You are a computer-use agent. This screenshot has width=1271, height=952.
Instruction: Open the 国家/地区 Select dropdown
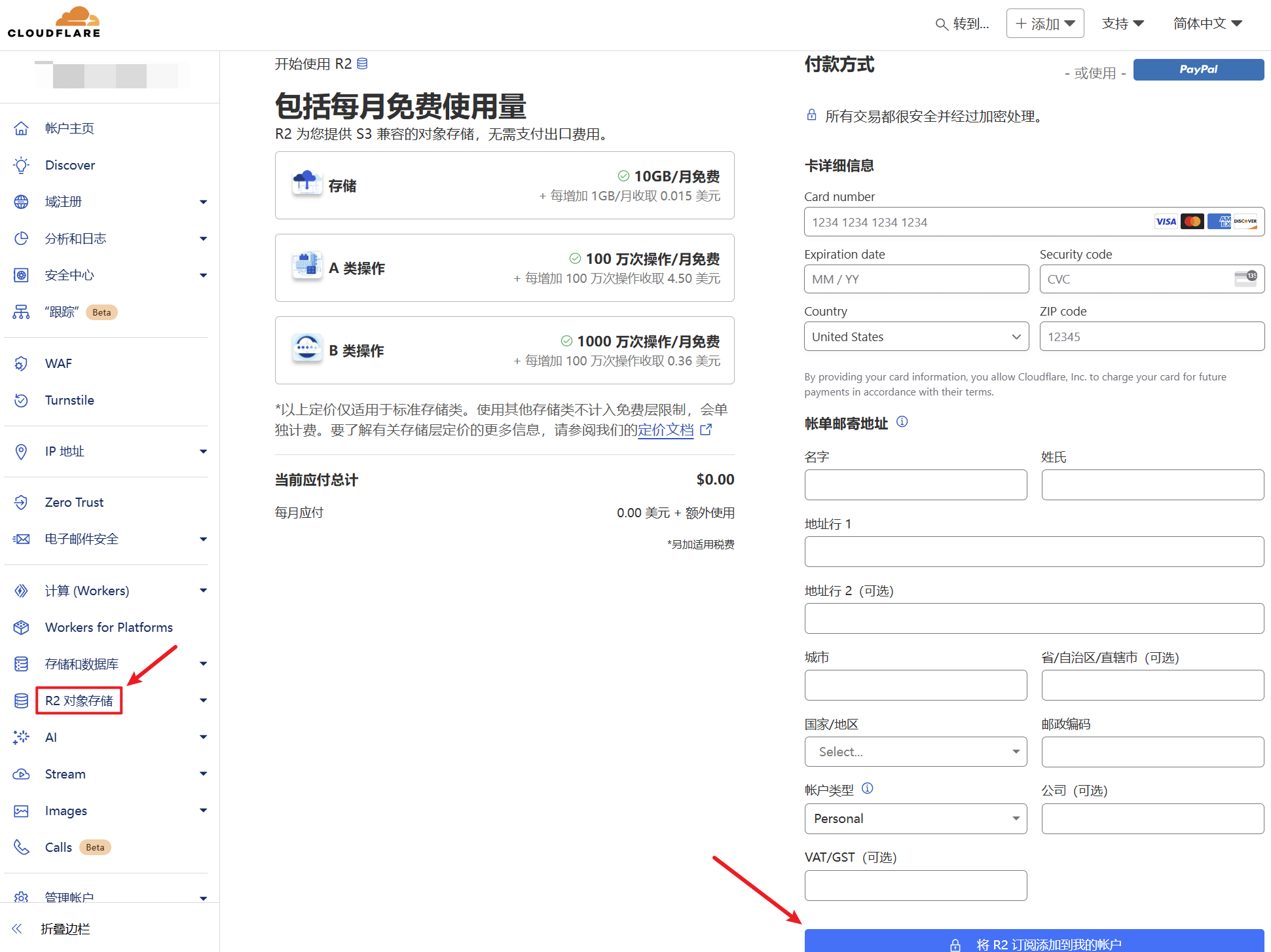[915, 752]
